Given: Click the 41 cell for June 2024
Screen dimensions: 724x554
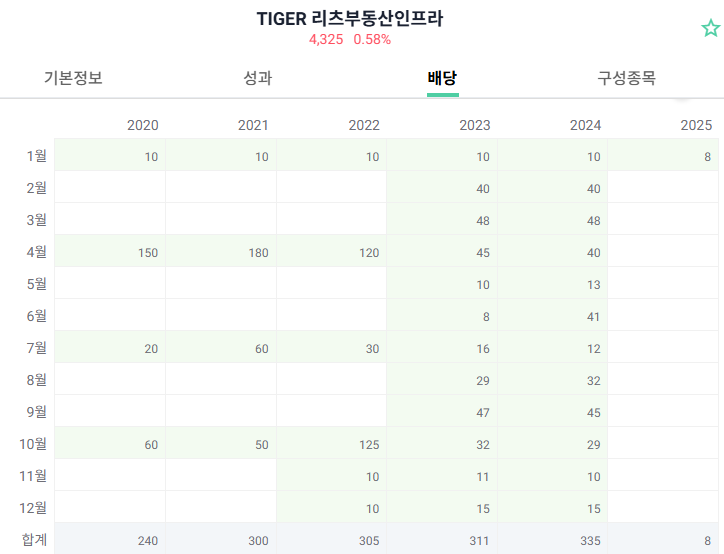Looking at the screenshot, I should (x=553, y=315).
